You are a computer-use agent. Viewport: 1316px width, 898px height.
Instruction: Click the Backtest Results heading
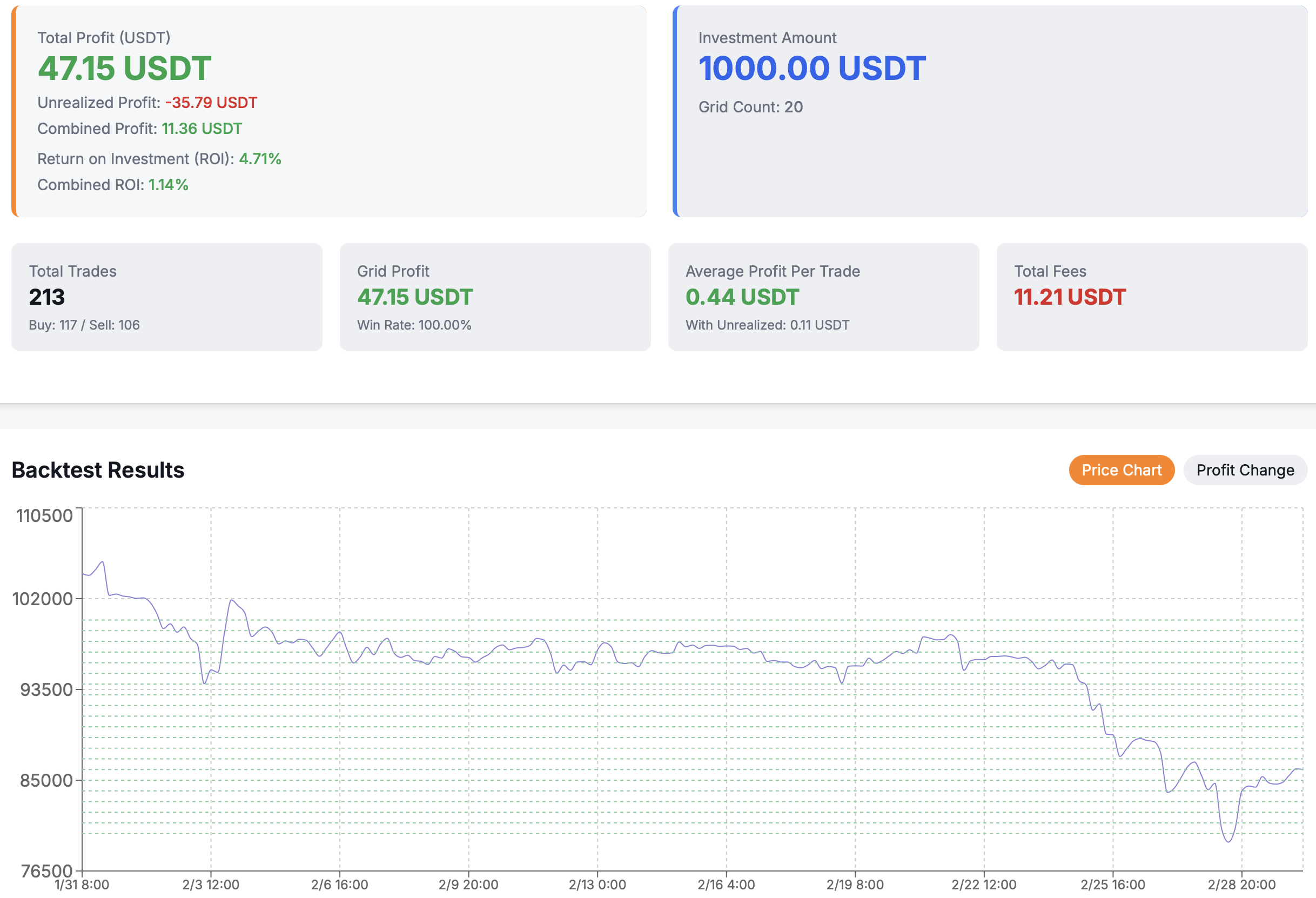(98, 470)
